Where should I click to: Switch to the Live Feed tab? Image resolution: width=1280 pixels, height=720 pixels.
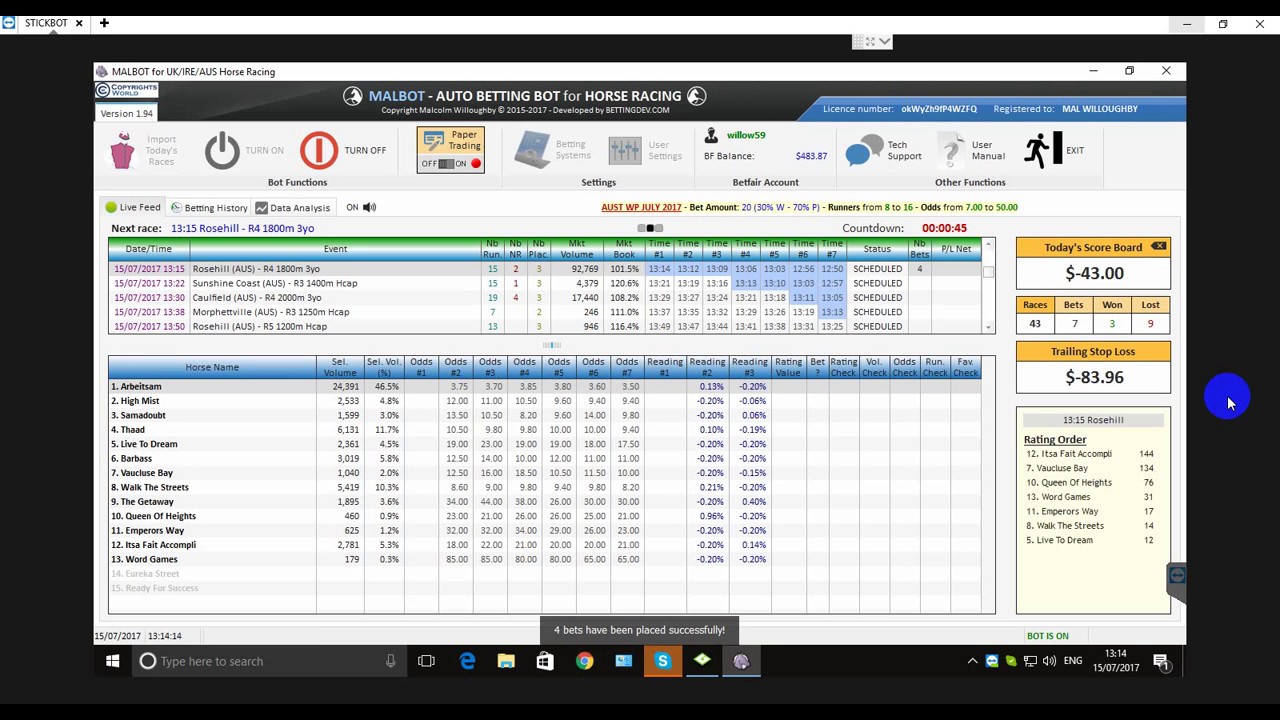click(133, 207)
